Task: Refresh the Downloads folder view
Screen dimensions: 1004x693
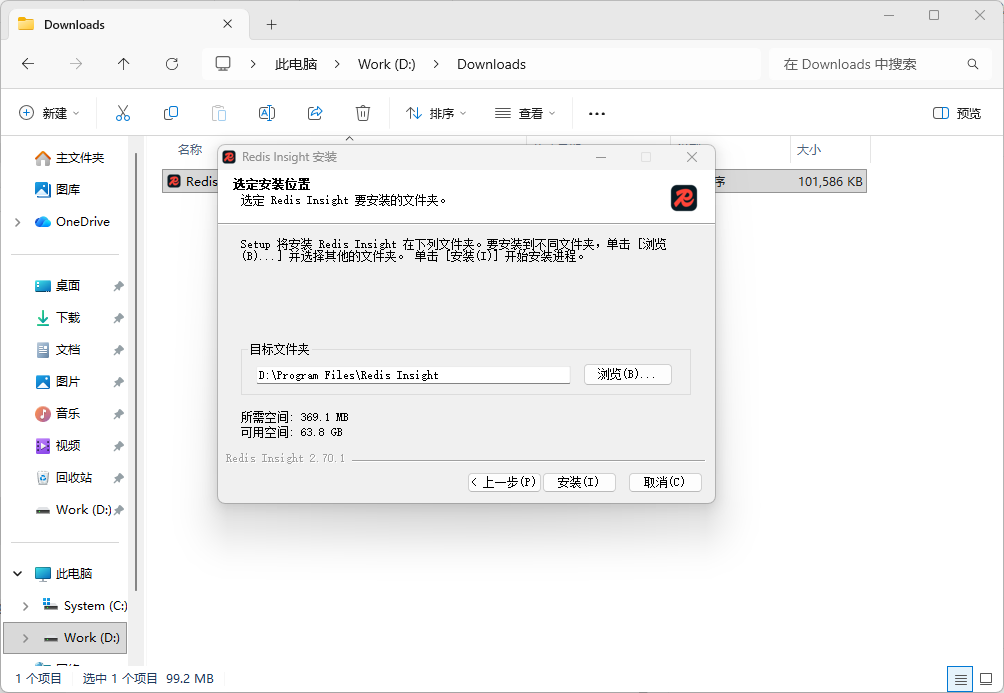Action: pos(172,63)
